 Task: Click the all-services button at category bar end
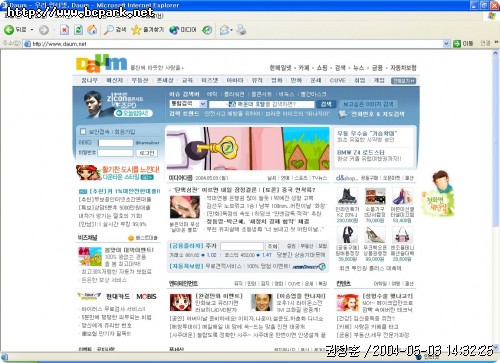(x=404, y=81)
